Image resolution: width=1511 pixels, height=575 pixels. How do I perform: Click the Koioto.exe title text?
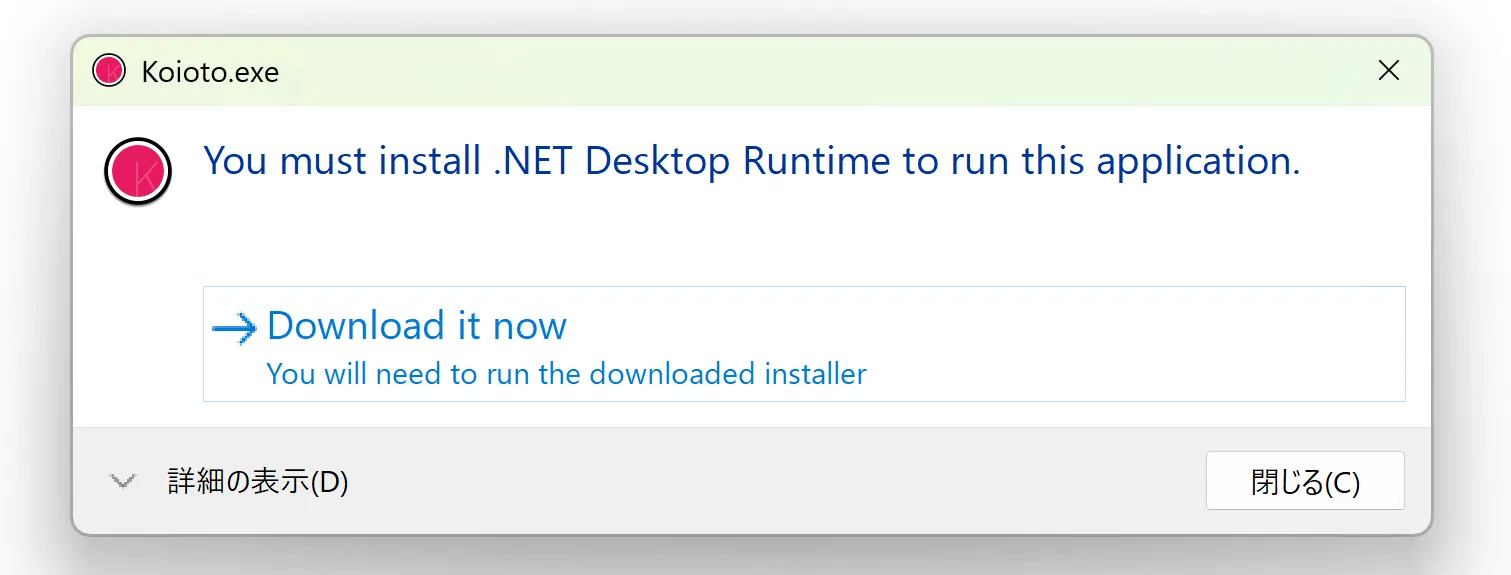coord(210,72)
